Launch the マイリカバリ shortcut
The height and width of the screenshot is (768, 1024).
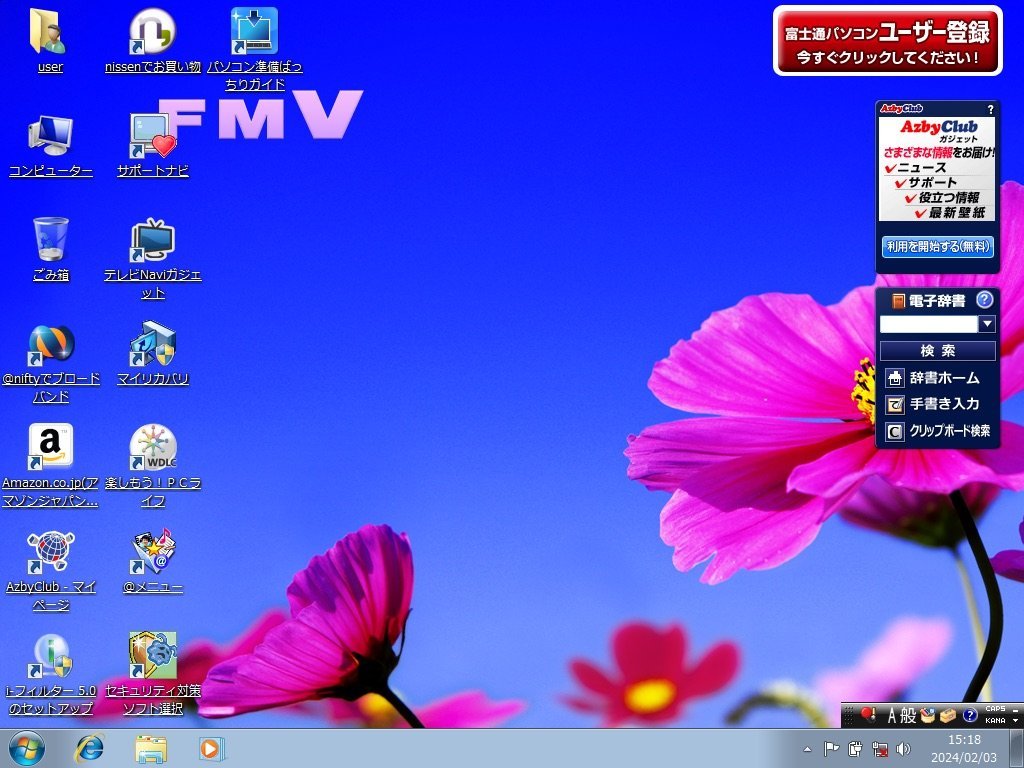click(152, 346)
